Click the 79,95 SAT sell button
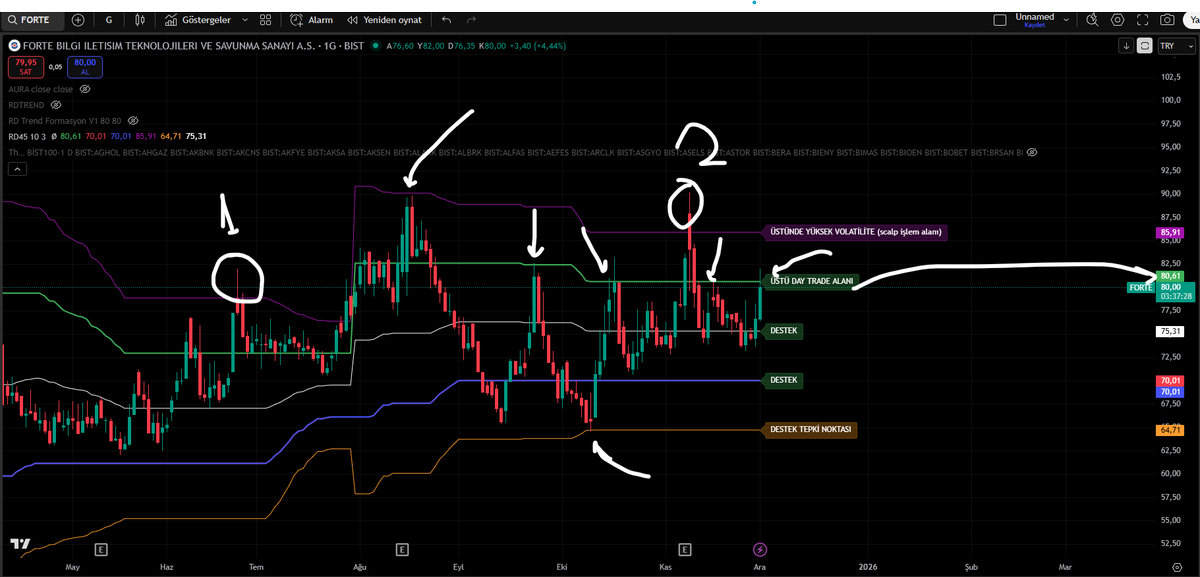This screenshot has height=577, width=1200. (25, 67)
